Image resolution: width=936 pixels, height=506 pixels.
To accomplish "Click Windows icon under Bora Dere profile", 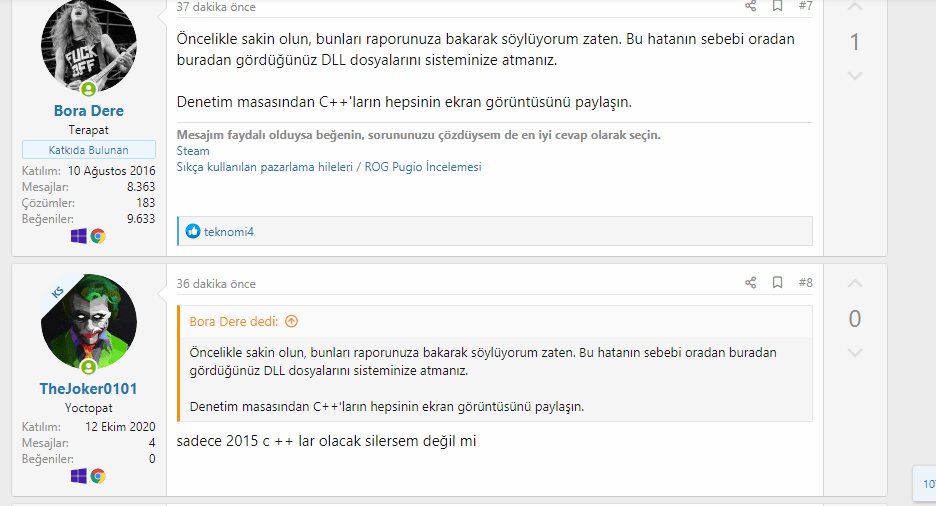I will 79,236.
